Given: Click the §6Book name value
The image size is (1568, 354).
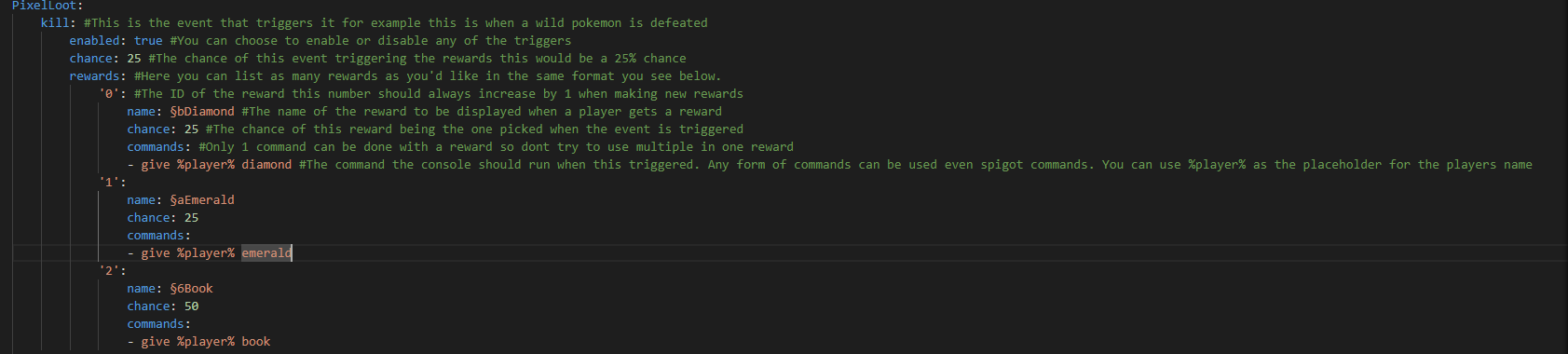Looking at the screenshot, I should click(x=191, y=288).
